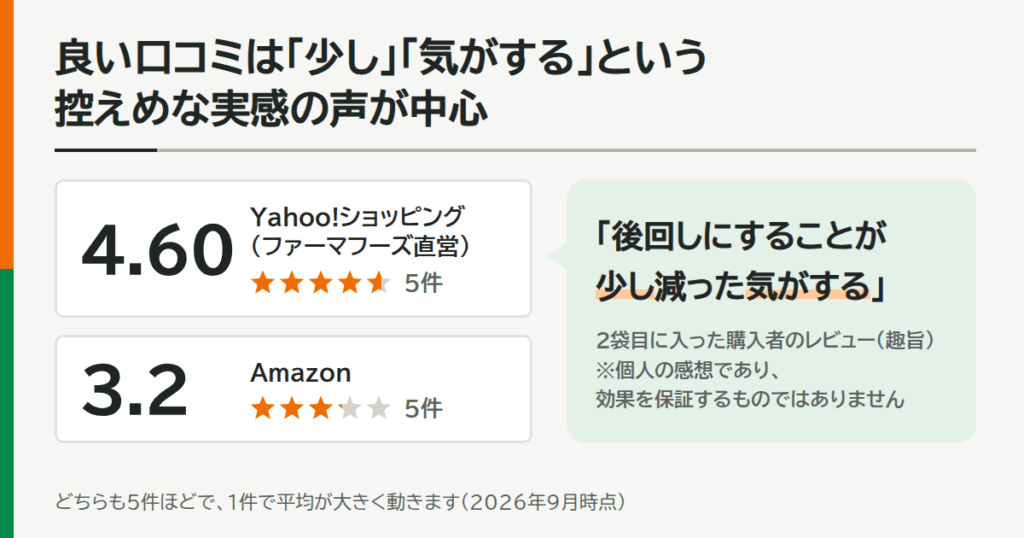
Task: Open the Yahoo!ショッピング rating card
Action: point(293,249)
